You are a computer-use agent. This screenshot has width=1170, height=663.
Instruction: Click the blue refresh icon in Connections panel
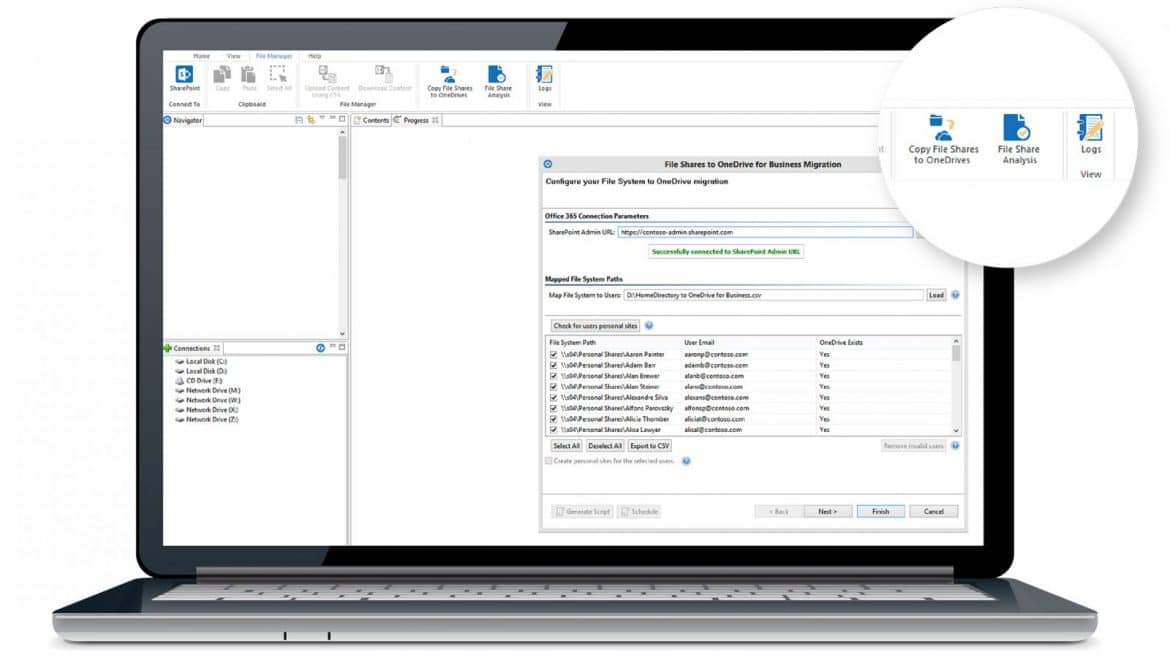pos(320,348)
